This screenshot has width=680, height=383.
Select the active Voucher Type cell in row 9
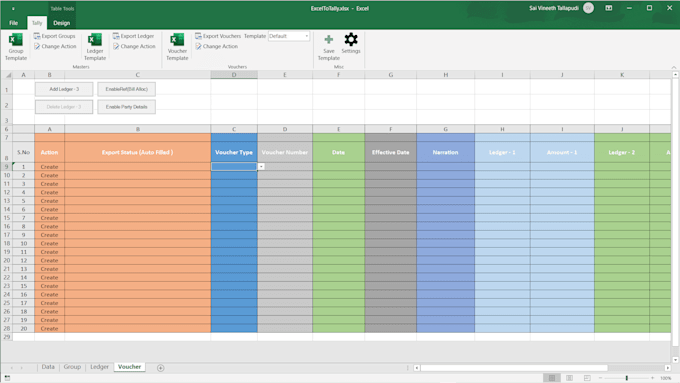[234, 167]
